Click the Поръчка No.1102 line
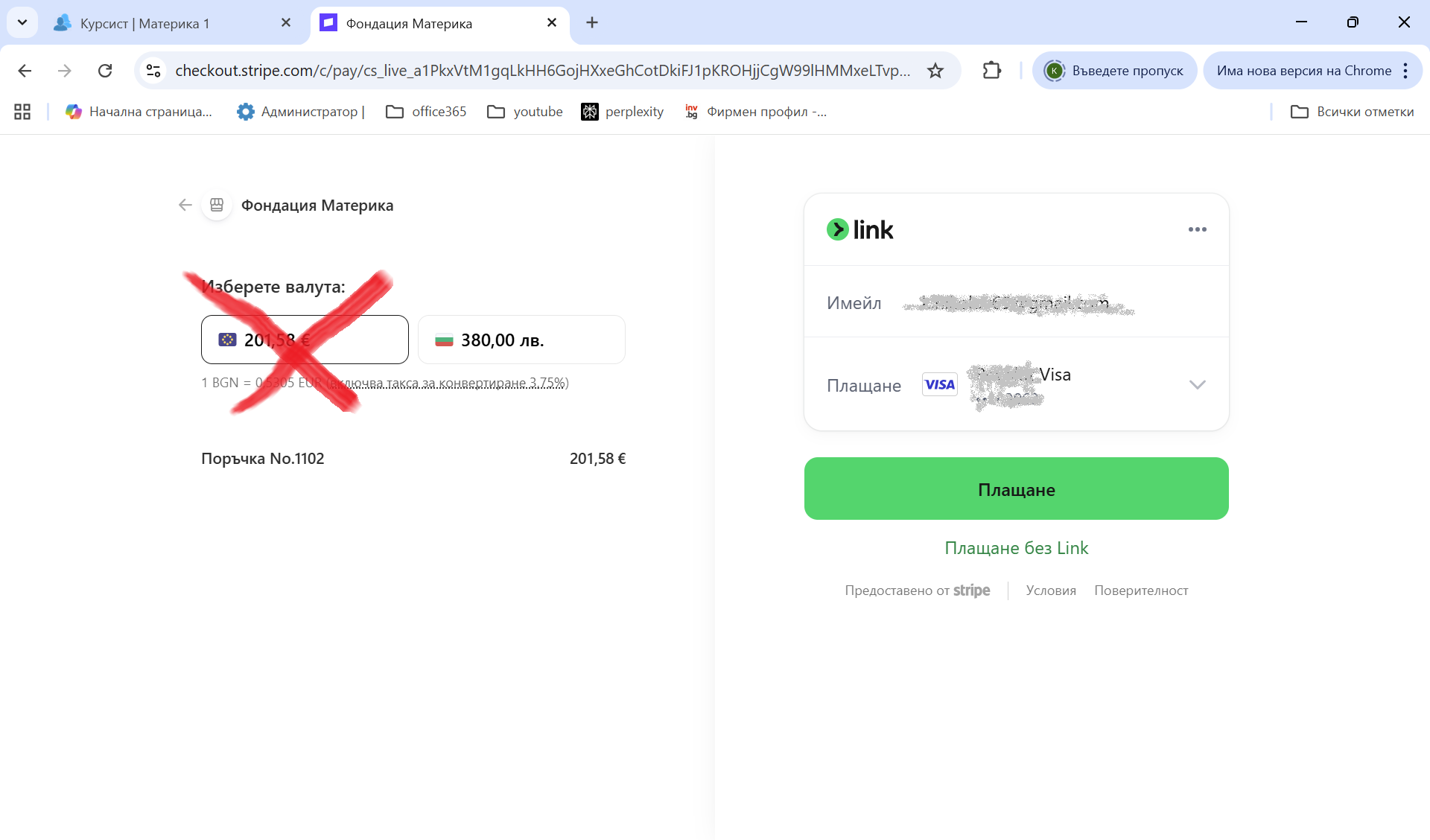Screen dimensions: 1430x840 pos(413,459)
